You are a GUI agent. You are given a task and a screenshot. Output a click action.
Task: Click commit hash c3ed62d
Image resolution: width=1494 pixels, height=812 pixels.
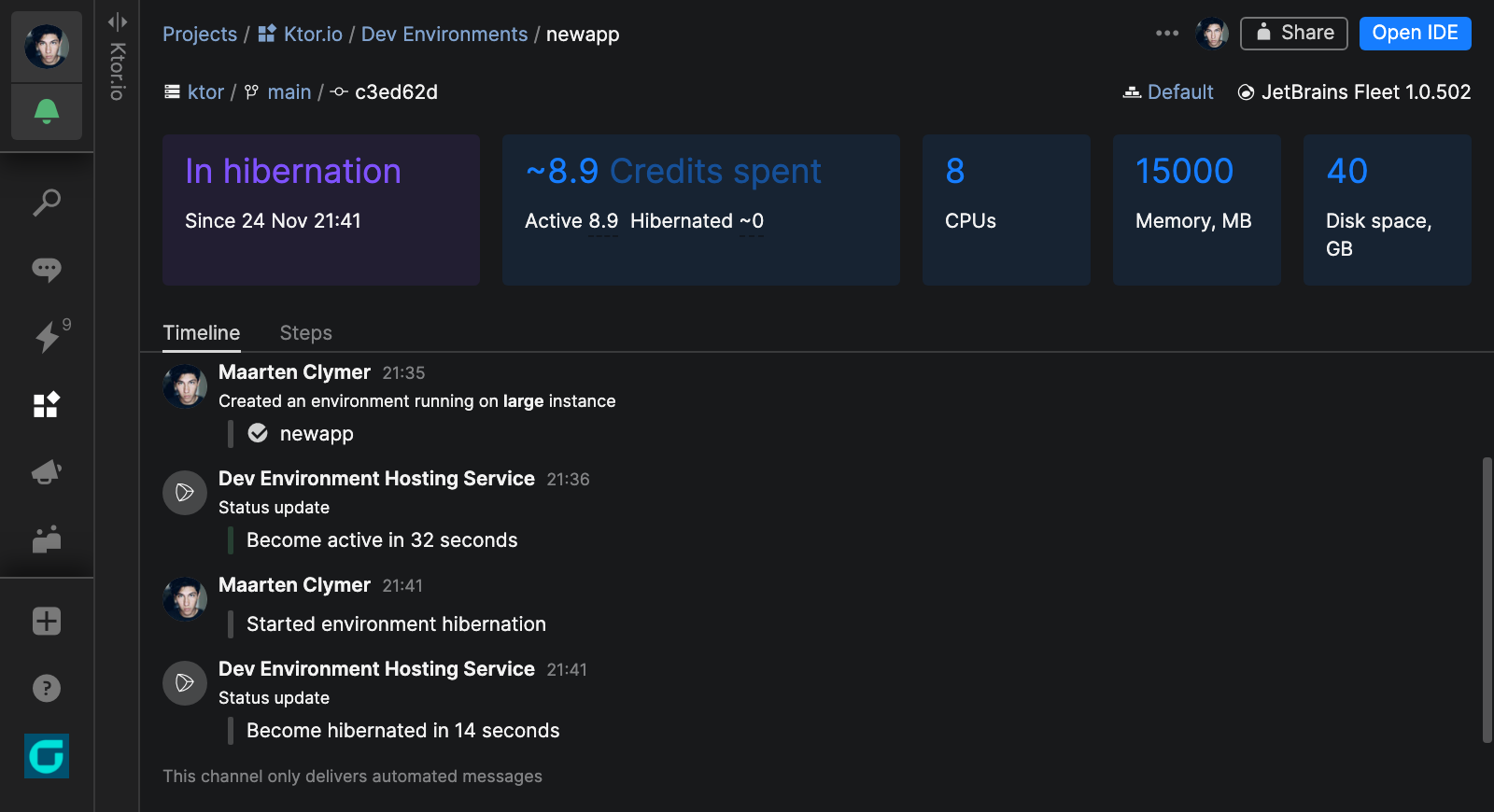click(x=396, y=92)
